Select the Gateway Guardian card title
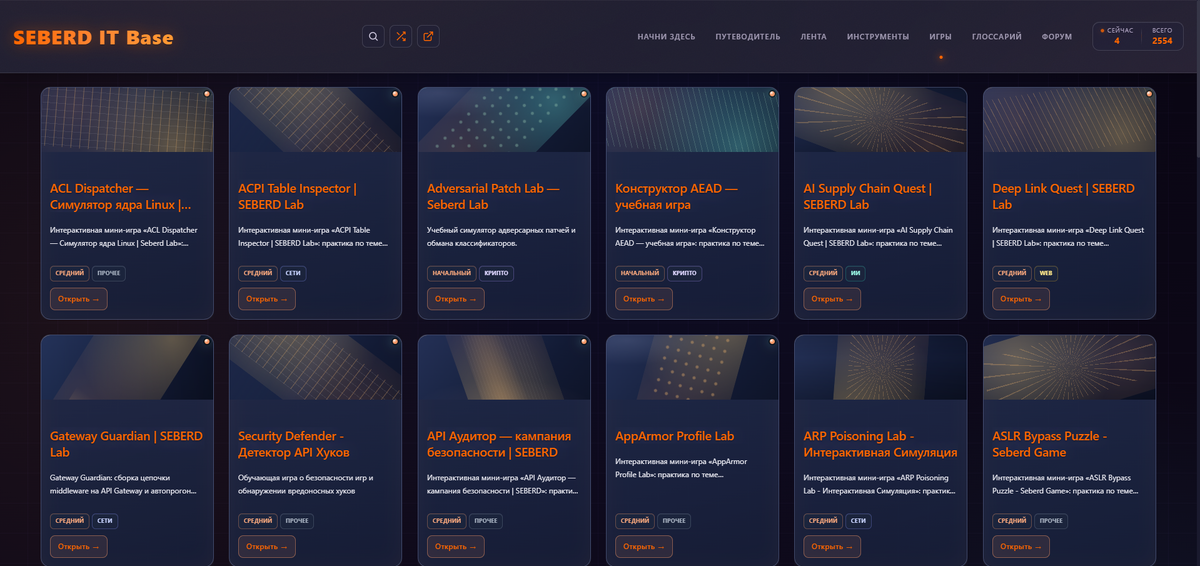This screenshot has width=1200, height=566. [126, 444]
